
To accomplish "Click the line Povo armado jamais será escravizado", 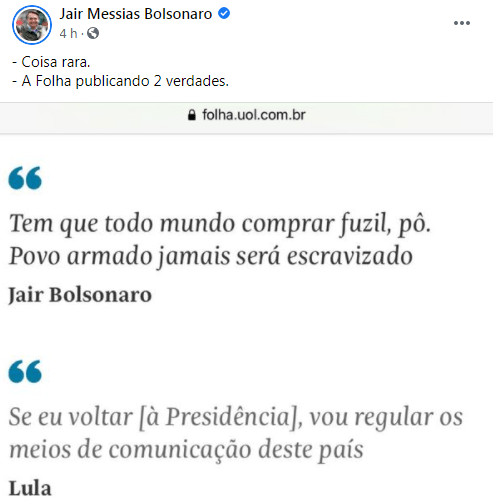I will (211, 256).
